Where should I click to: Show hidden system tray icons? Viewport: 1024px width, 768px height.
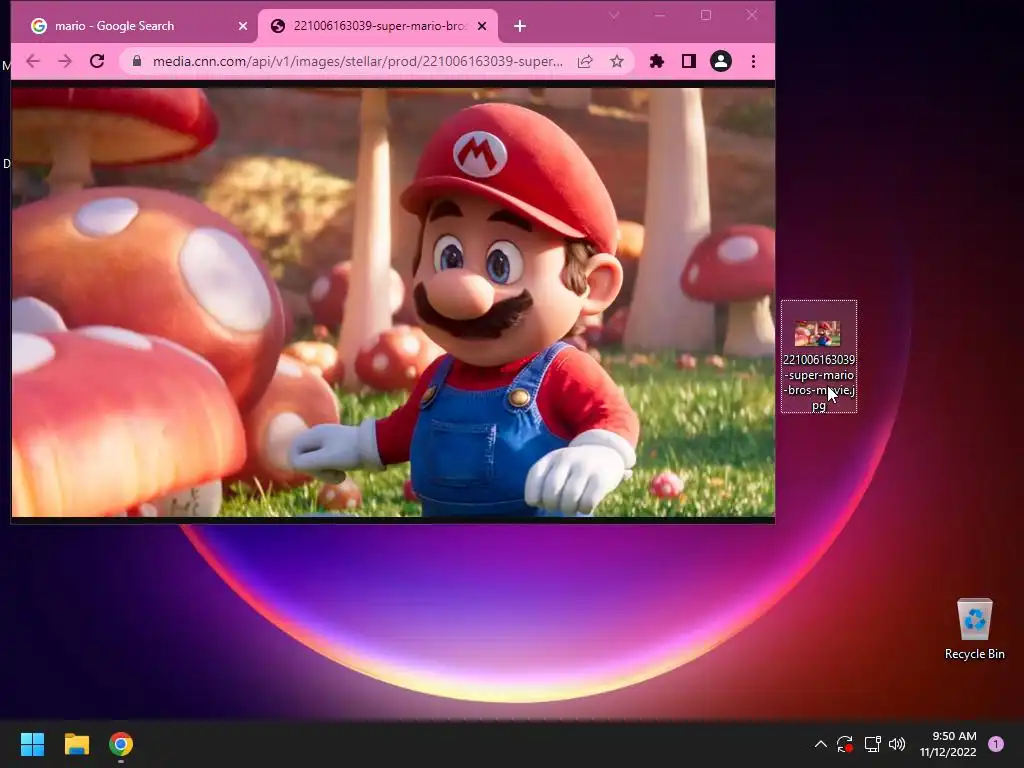821,744
